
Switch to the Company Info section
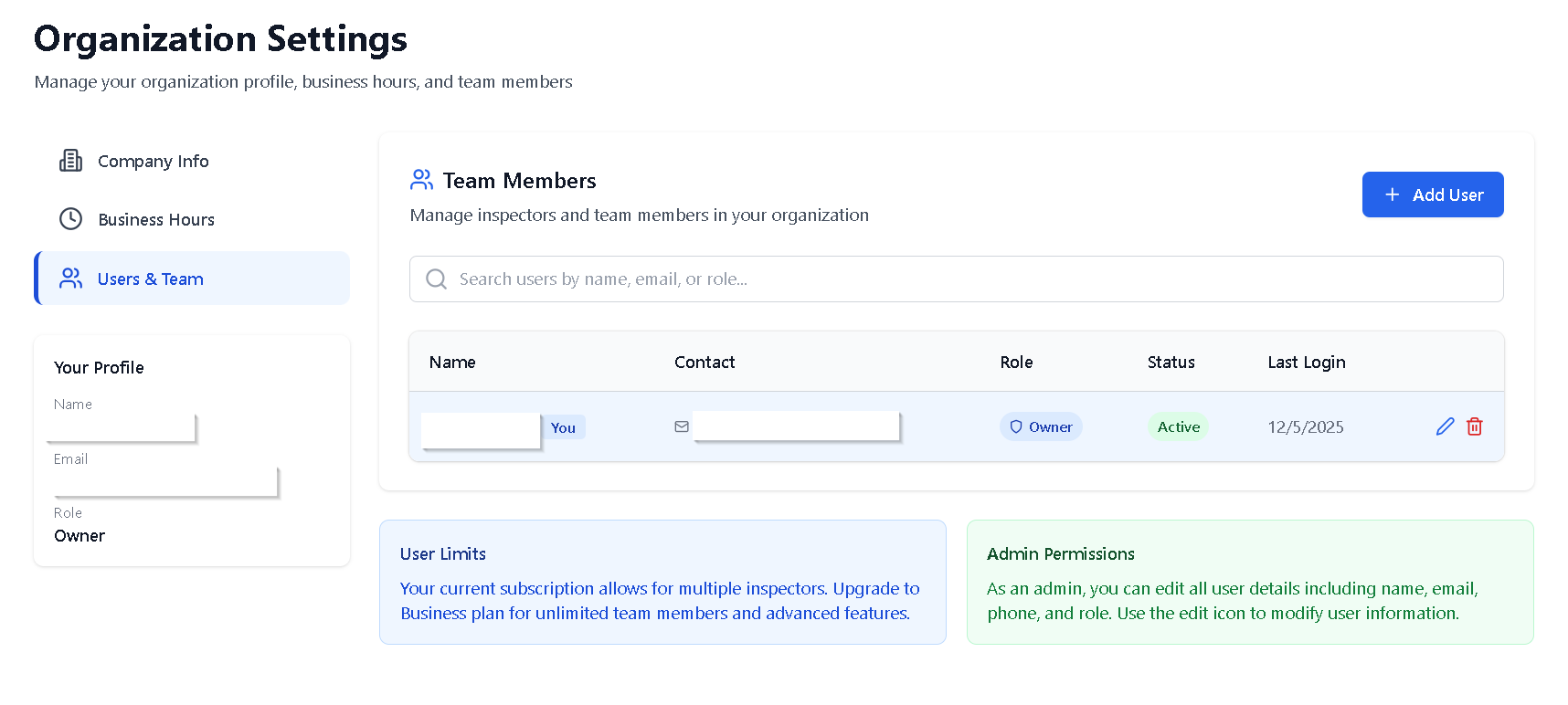pos(153,161)
